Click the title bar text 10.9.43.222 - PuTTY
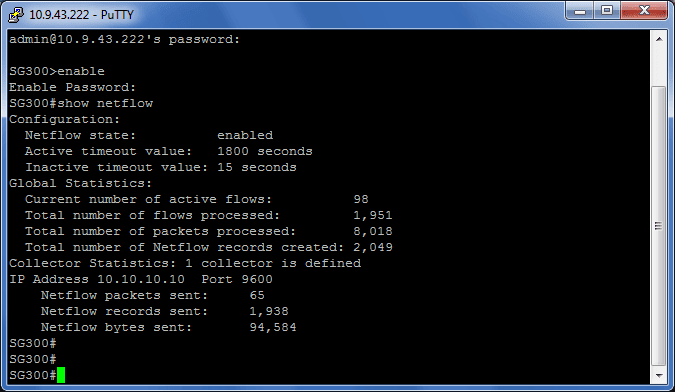The image size is (675, 392). [x=81, y=15]
